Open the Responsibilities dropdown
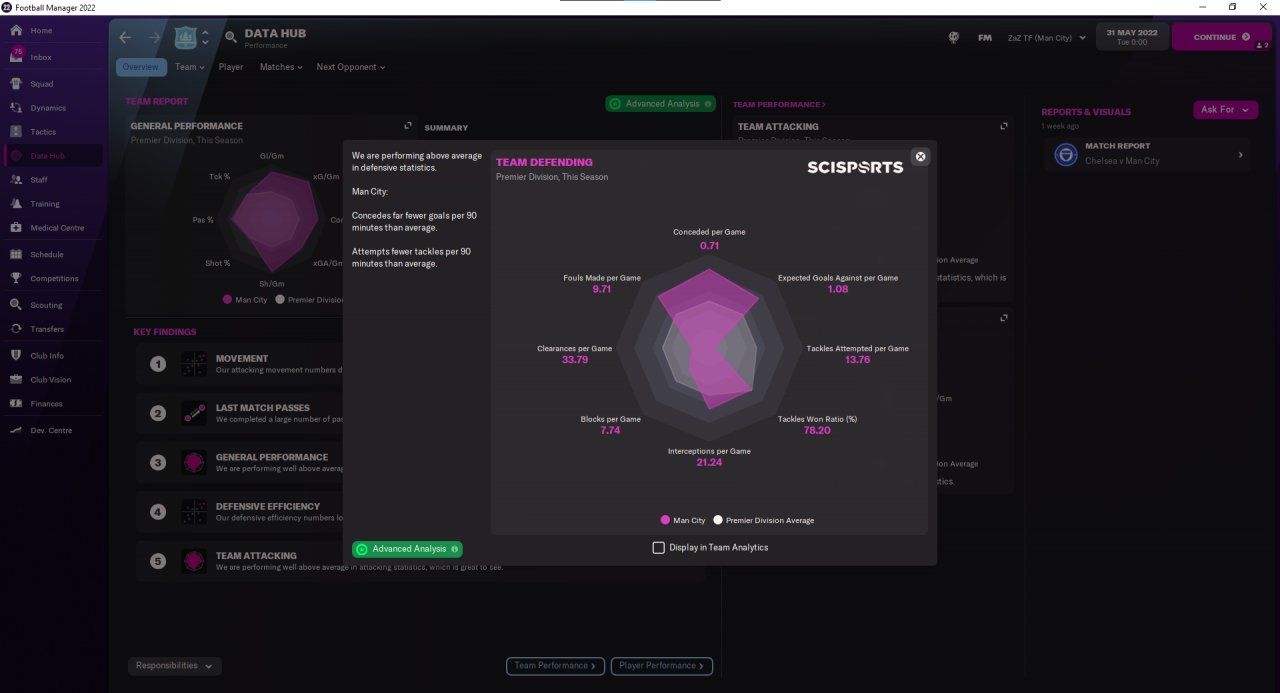The image size is (1280, 693). tap(175, 666)
